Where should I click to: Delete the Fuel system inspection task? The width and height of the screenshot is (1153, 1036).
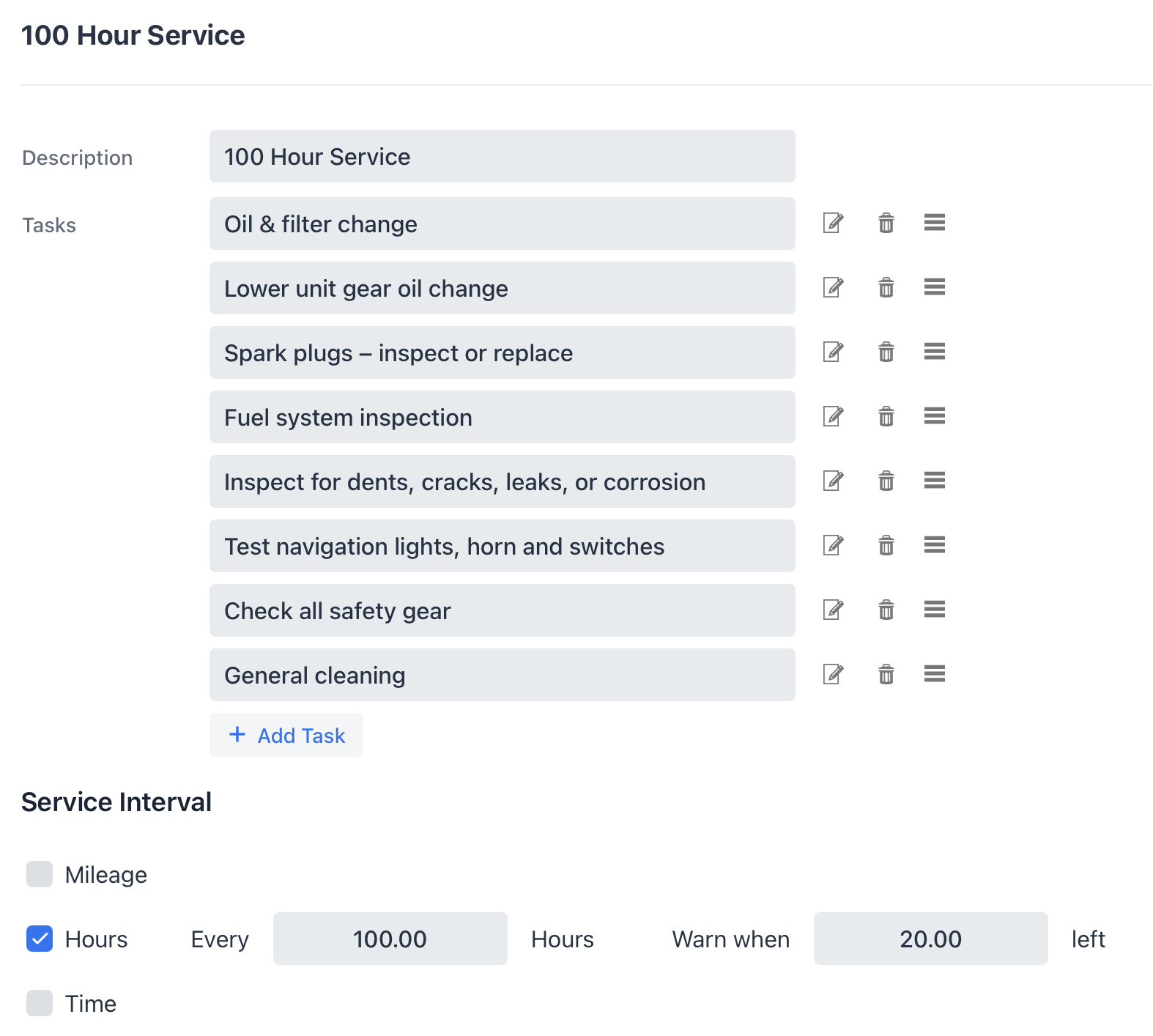tap(886, 416)
